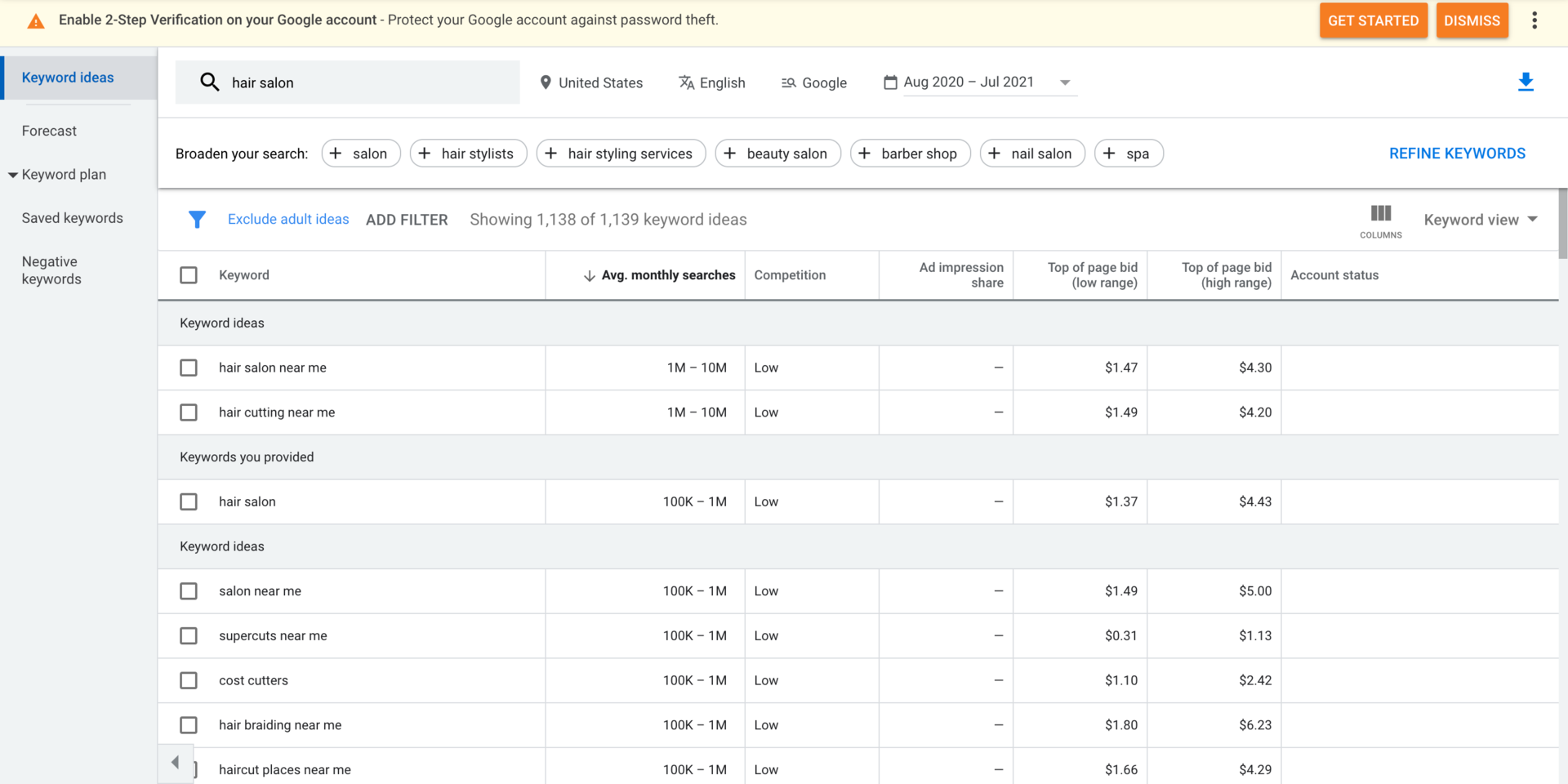Check the box for hair salon near me

point(189,367)
